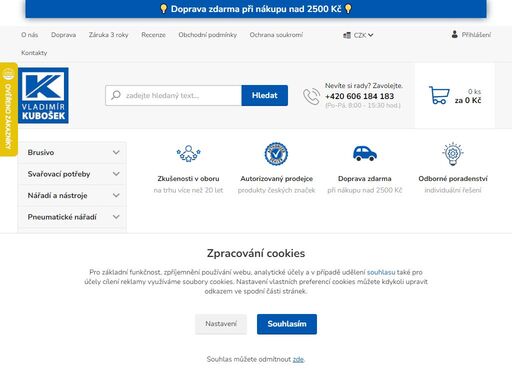
Task: Open the Doprava menu item
Action: pyautogui.click(x=63, y=35)
